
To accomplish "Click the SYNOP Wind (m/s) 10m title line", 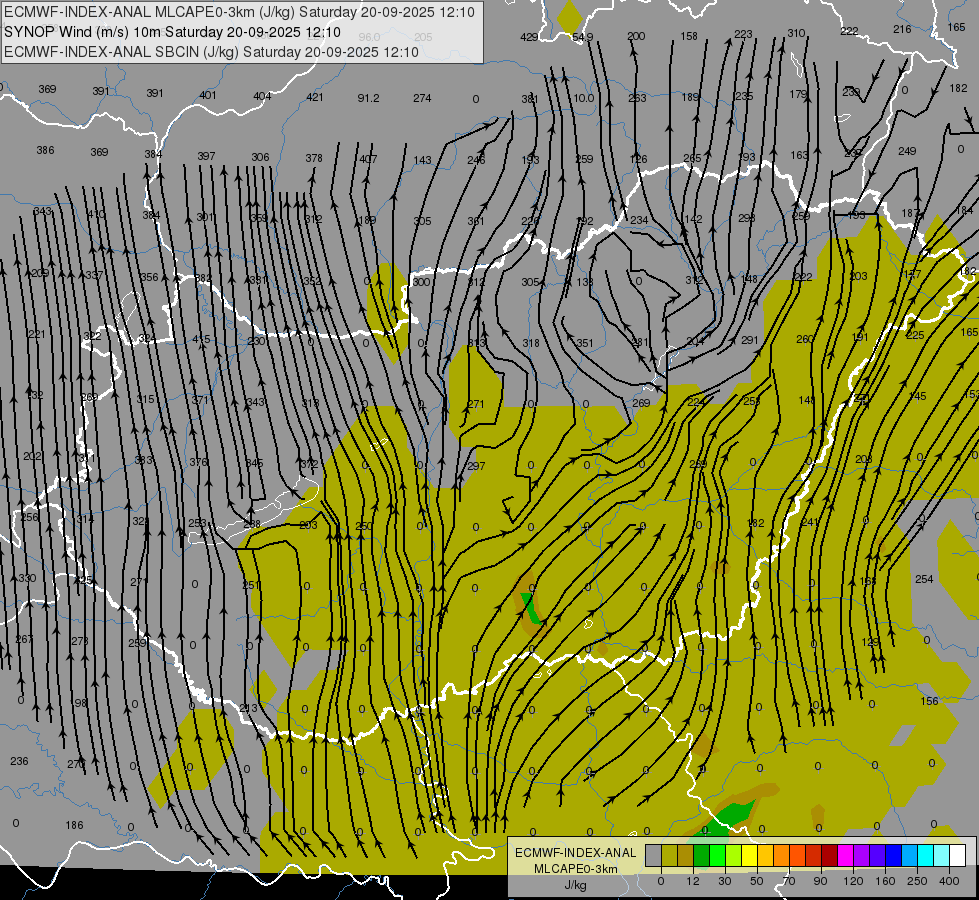I will pos(172,32).
